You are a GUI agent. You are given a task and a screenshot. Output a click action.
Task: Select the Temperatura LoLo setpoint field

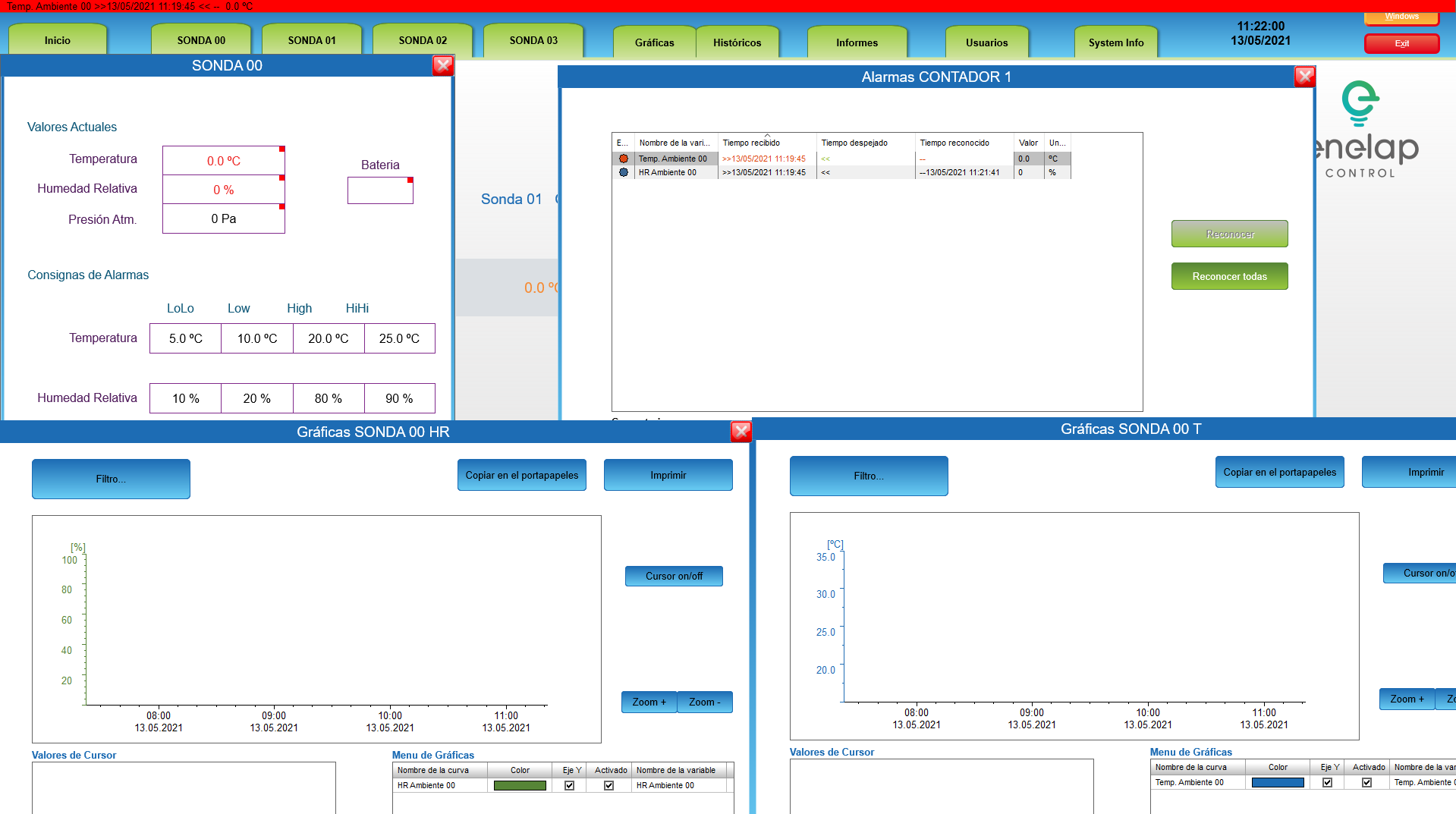(x=185, y=338)
